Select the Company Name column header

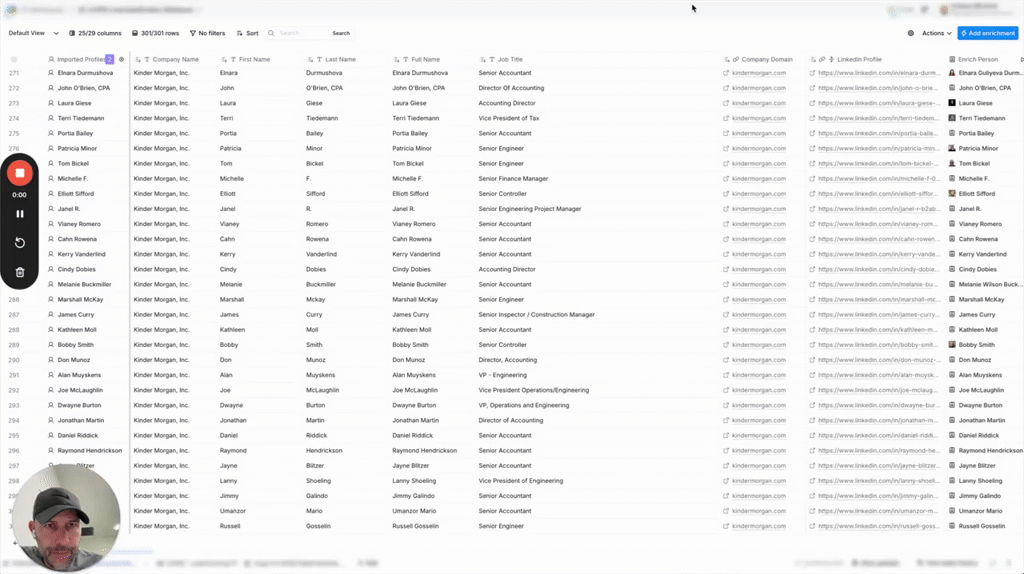click(175, 60)
